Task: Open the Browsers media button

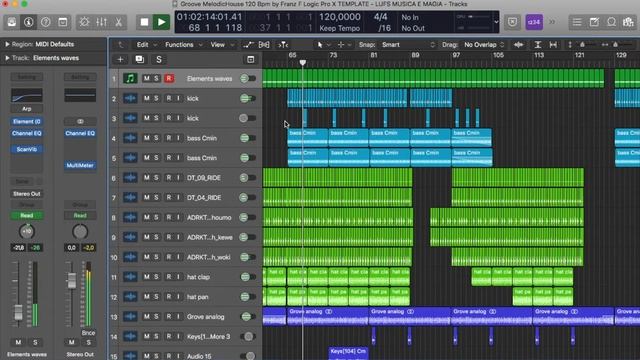Action: coord(629,22)
